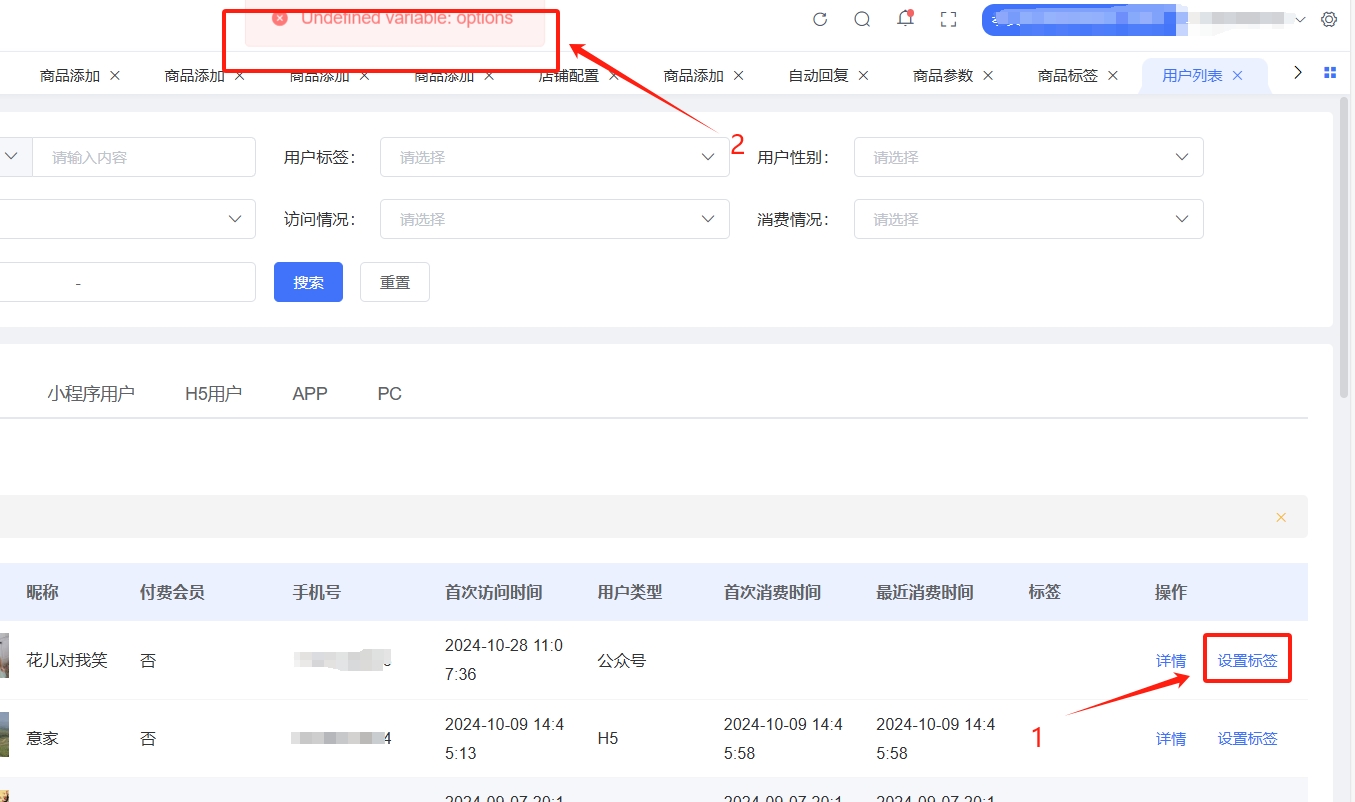Close the 自动回复 tab

863,75
